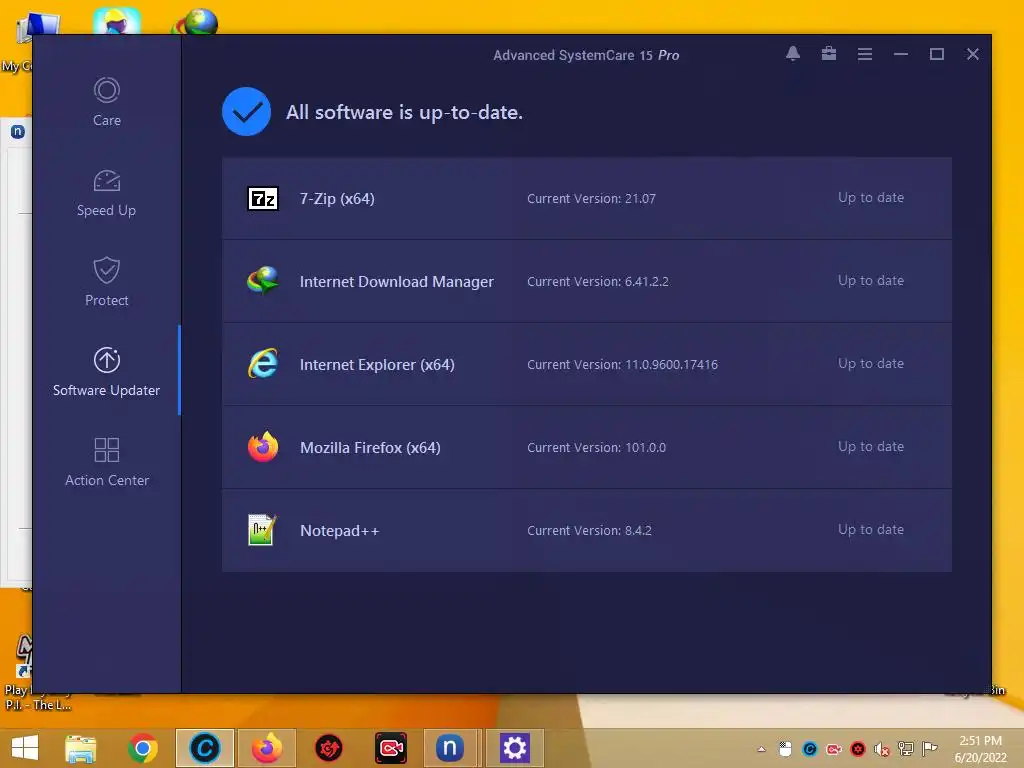The width and height of the screenshot is (1024, 768).
Task: Click the blue checkmark status icon
Action: 246,112
